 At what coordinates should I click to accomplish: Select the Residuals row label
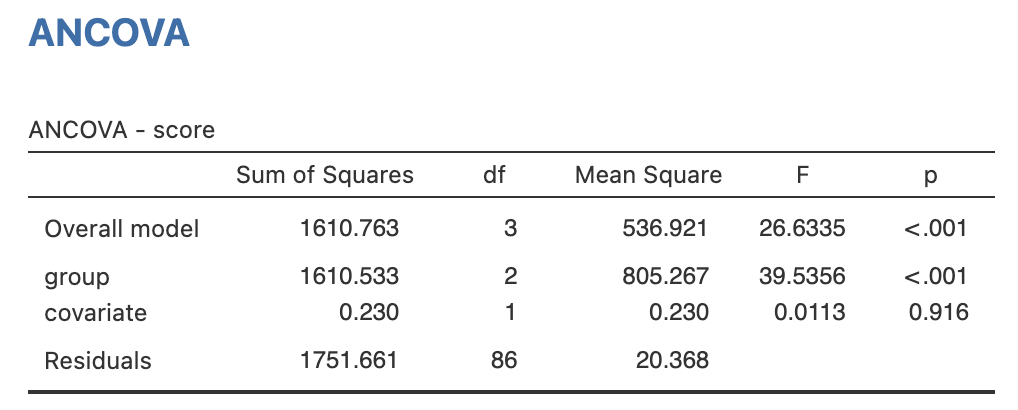[98, 361]
